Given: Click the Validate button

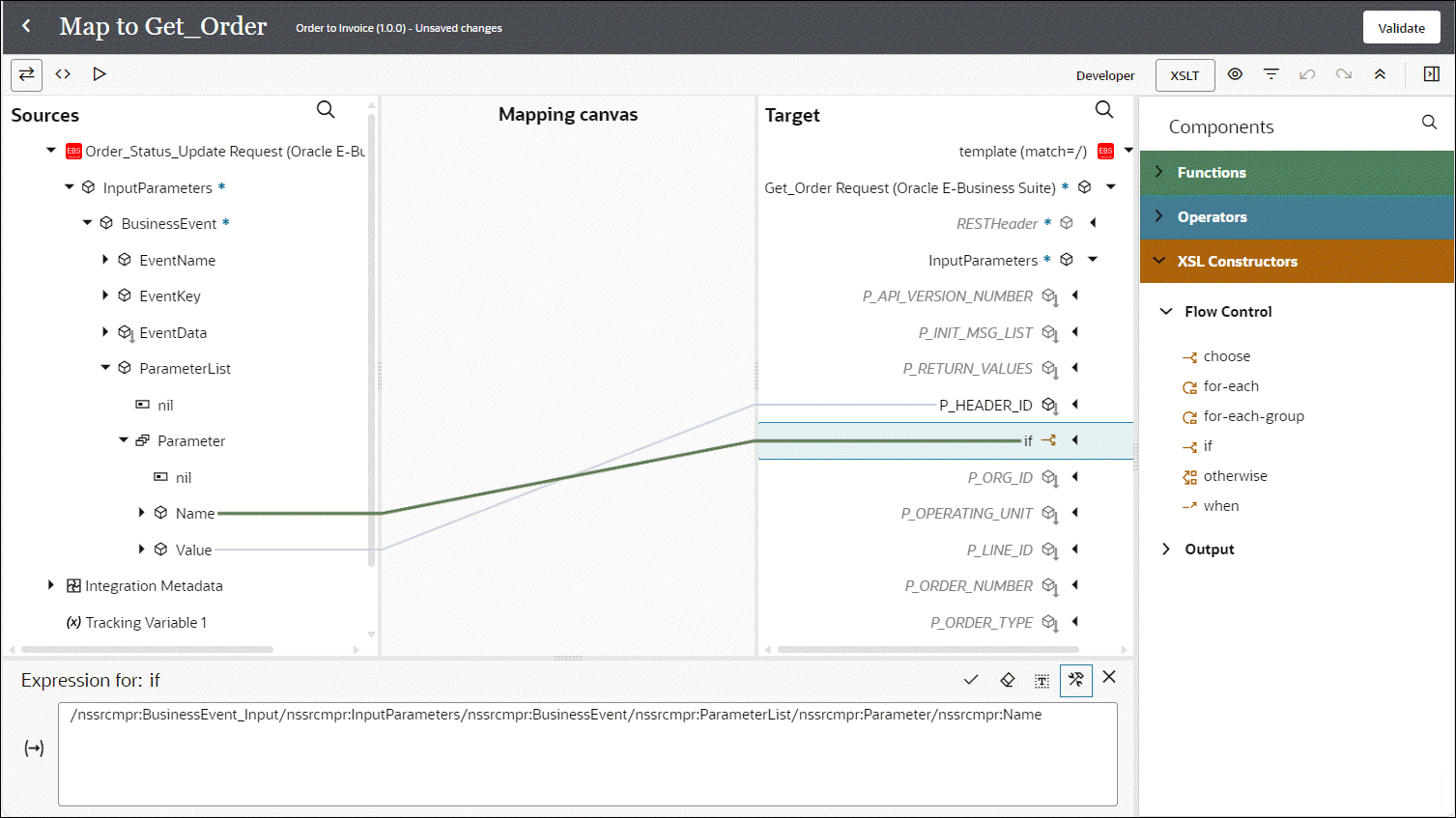Looking at the screenshot, I should 1401,28.
